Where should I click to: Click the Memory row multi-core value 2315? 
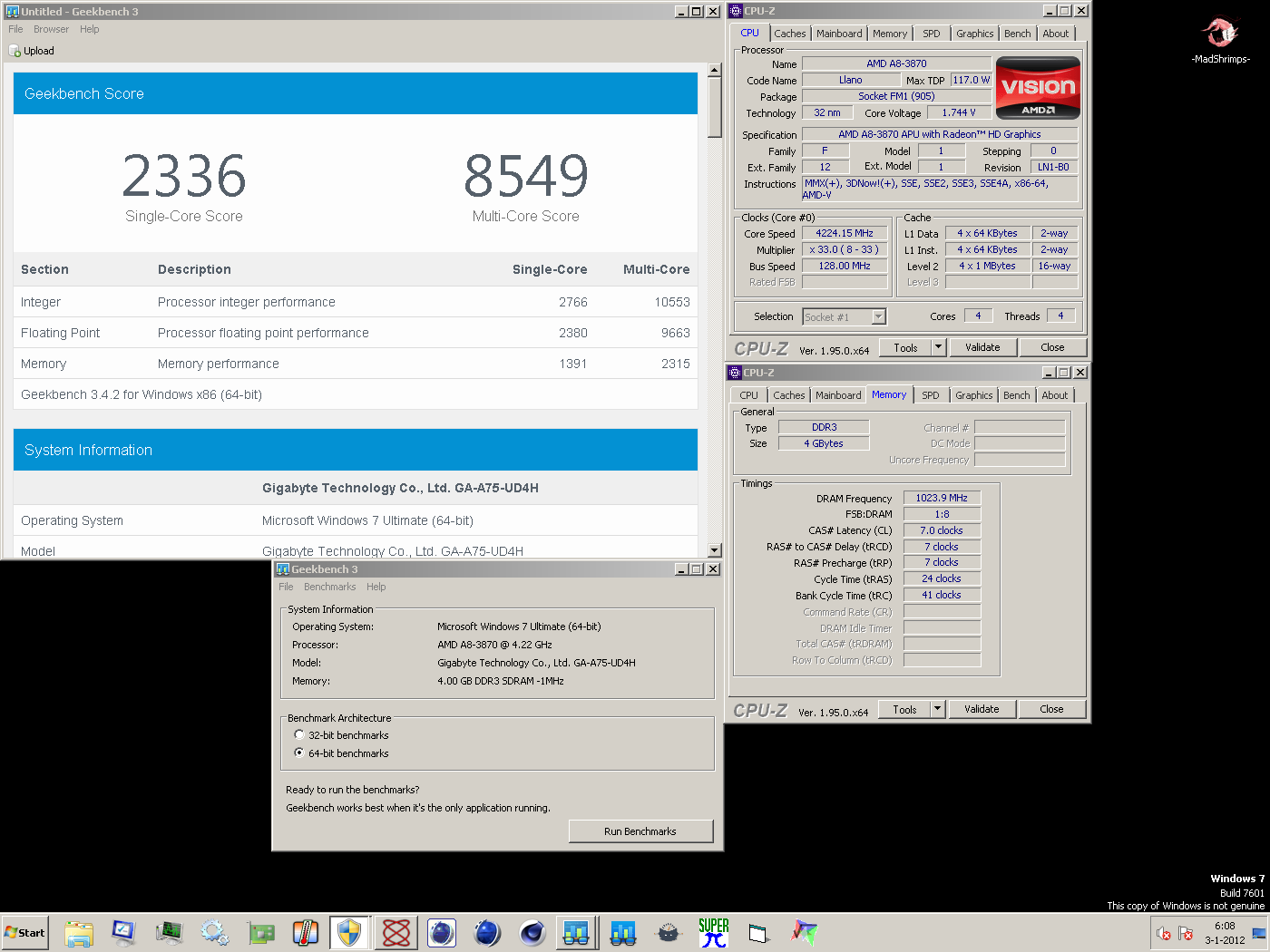676,364
